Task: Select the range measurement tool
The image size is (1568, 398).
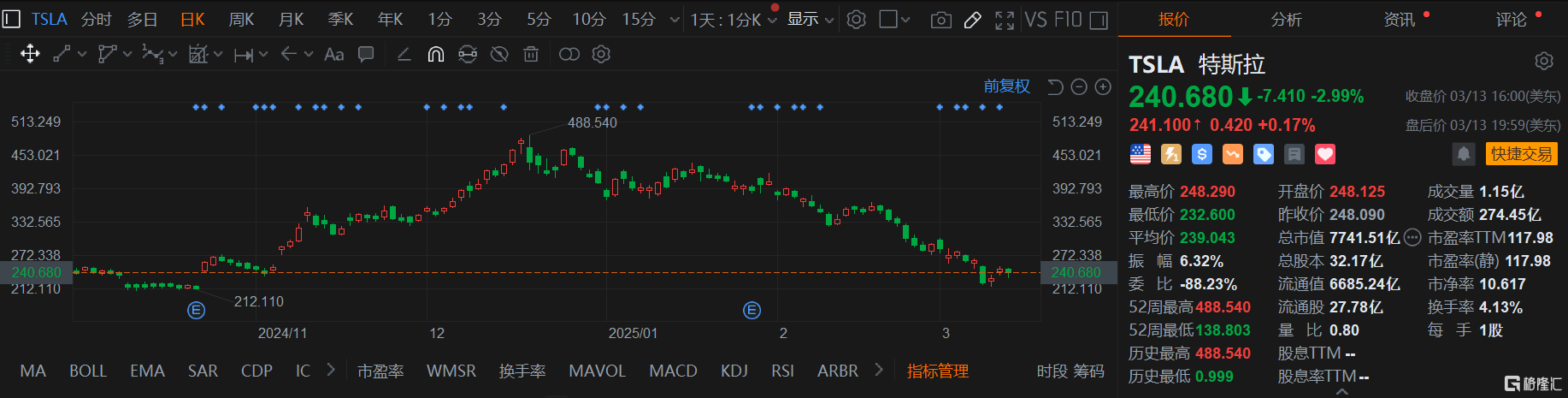Action: tap(243, 54)
